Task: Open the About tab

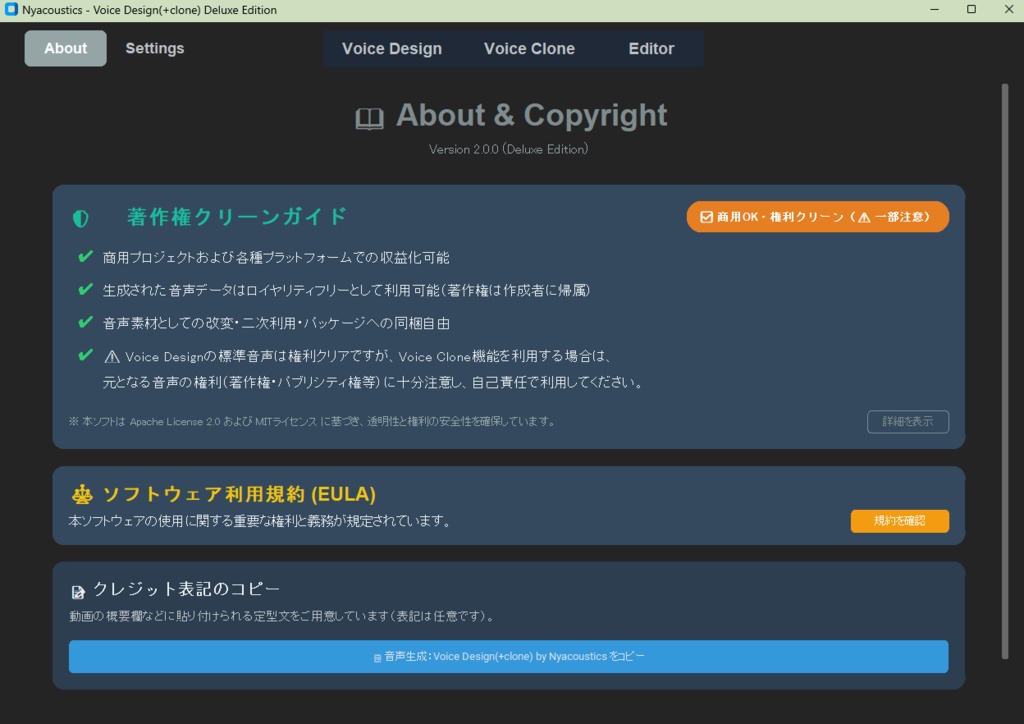Action: tap(65, 48)
